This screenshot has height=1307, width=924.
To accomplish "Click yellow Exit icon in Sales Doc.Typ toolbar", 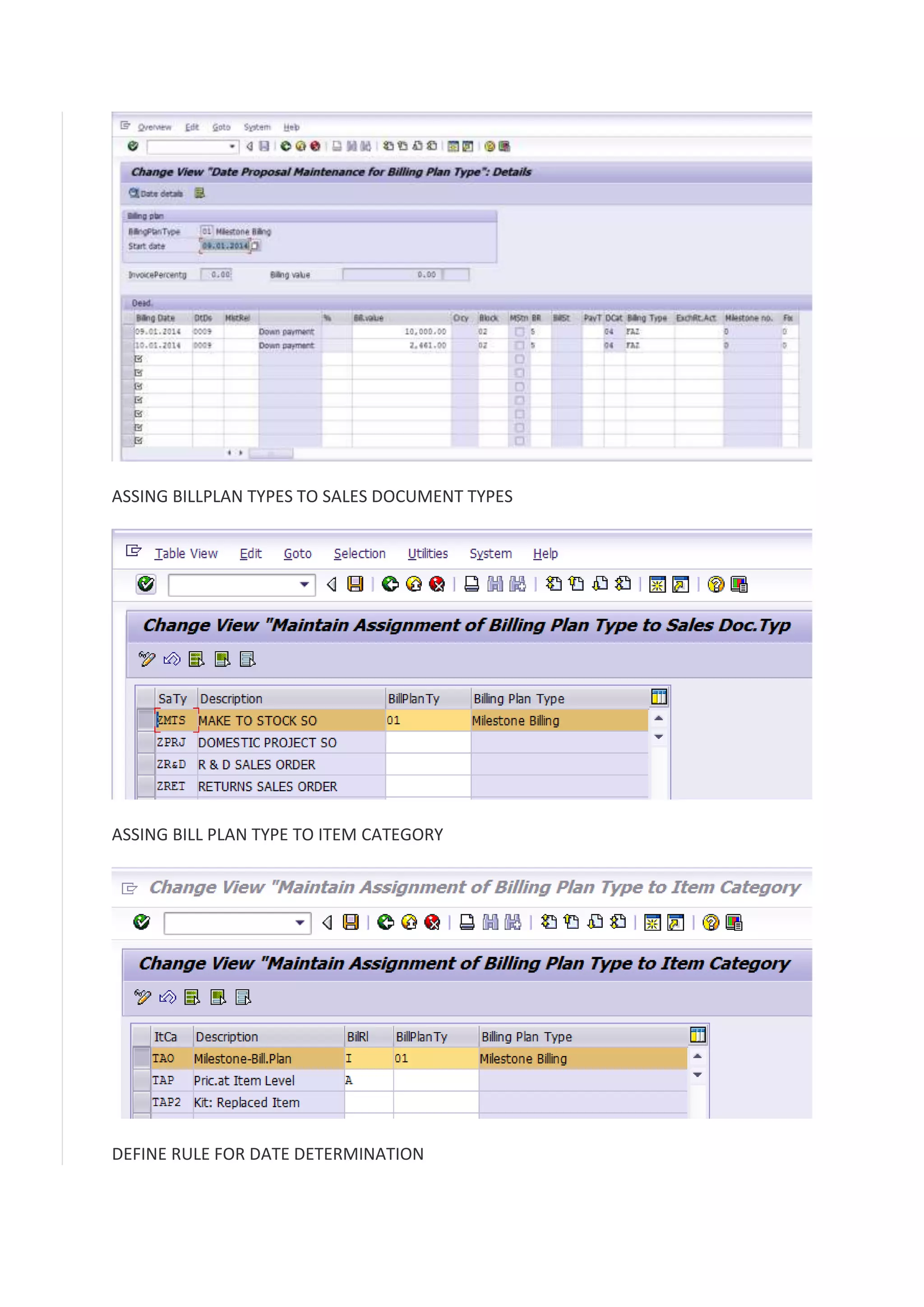I will (x=414, y=584).
